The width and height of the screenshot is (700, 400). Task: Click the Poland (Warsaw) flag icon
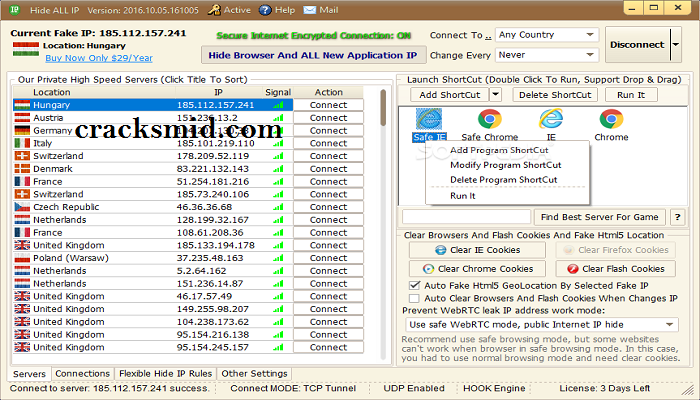click(22, 258)
